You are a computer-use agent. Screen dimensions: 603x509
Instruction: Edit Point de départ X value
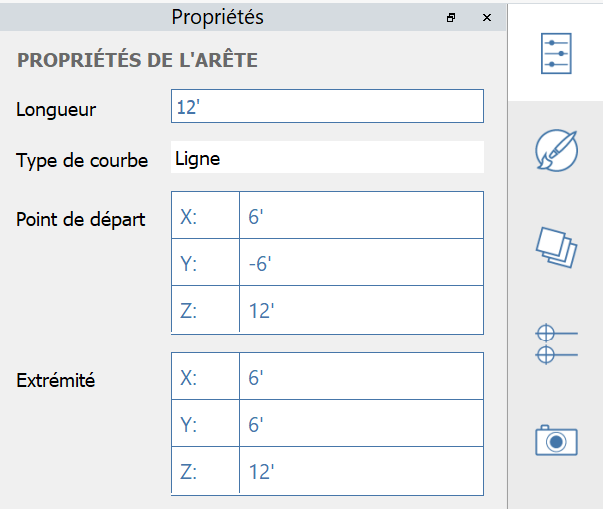click(360, 215)
